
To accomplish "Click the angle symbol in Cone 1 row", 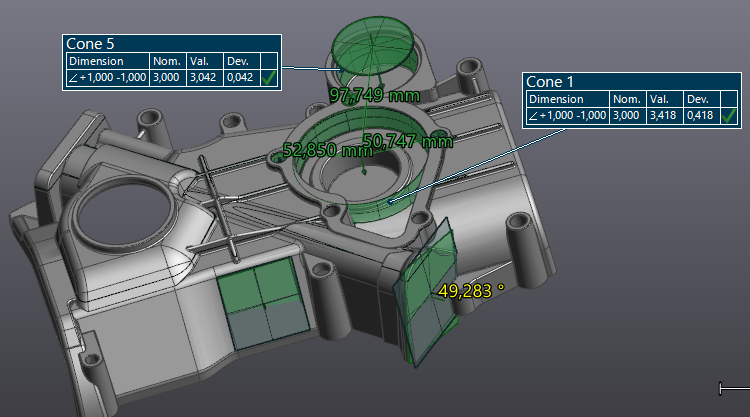I will [534, 116].
